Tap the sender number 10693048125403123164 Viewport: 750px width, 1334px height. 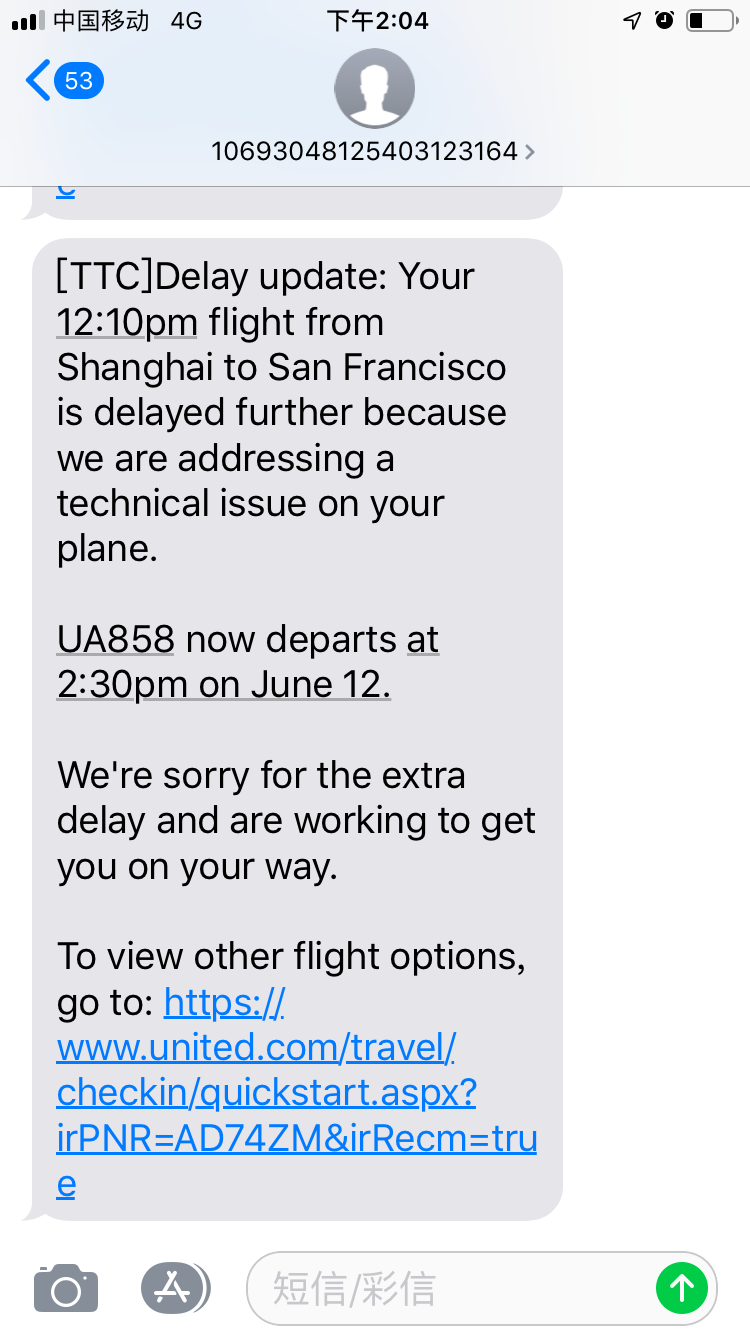tap(364, 151)
